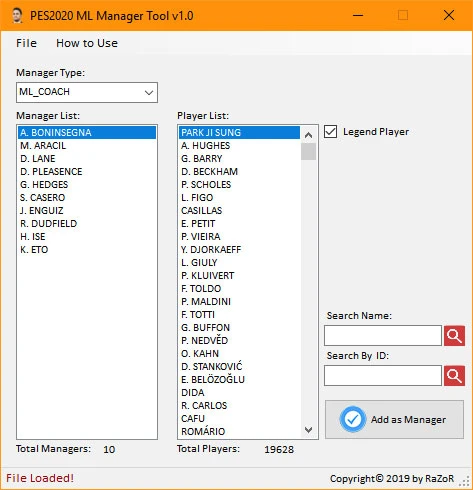Open the File menu
473x490 pixels.
coord(26,43)
